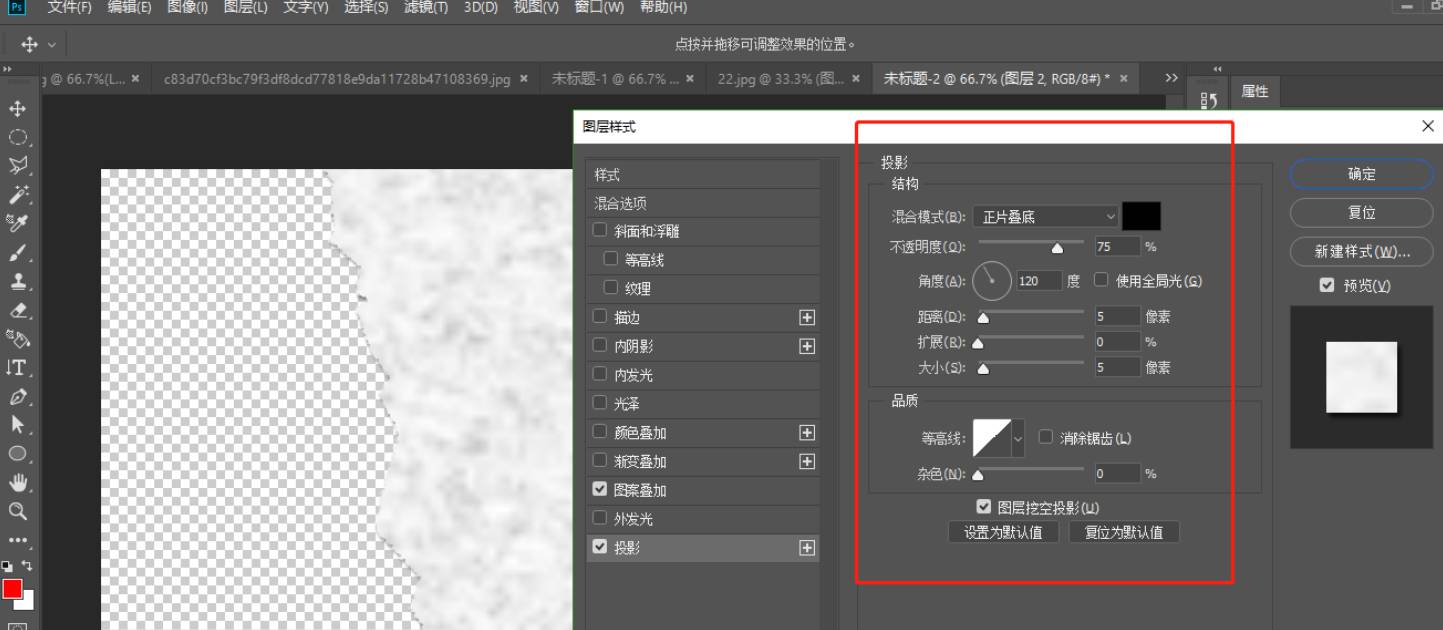The image size is (1443, 630).
Task: Open the 图层(L) menu
Action: click(245, 8)
